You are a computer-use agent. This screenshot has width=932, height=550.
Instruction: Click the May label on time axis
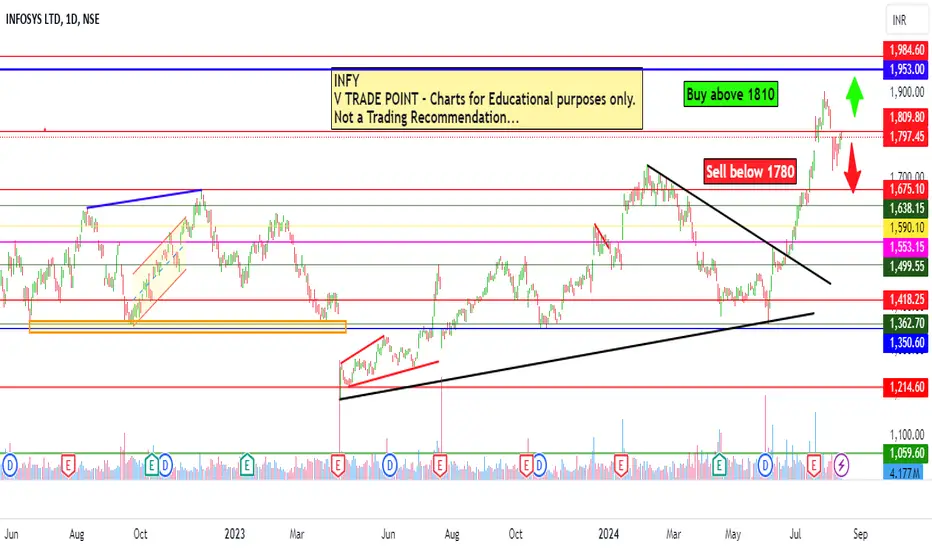point(733,534)
